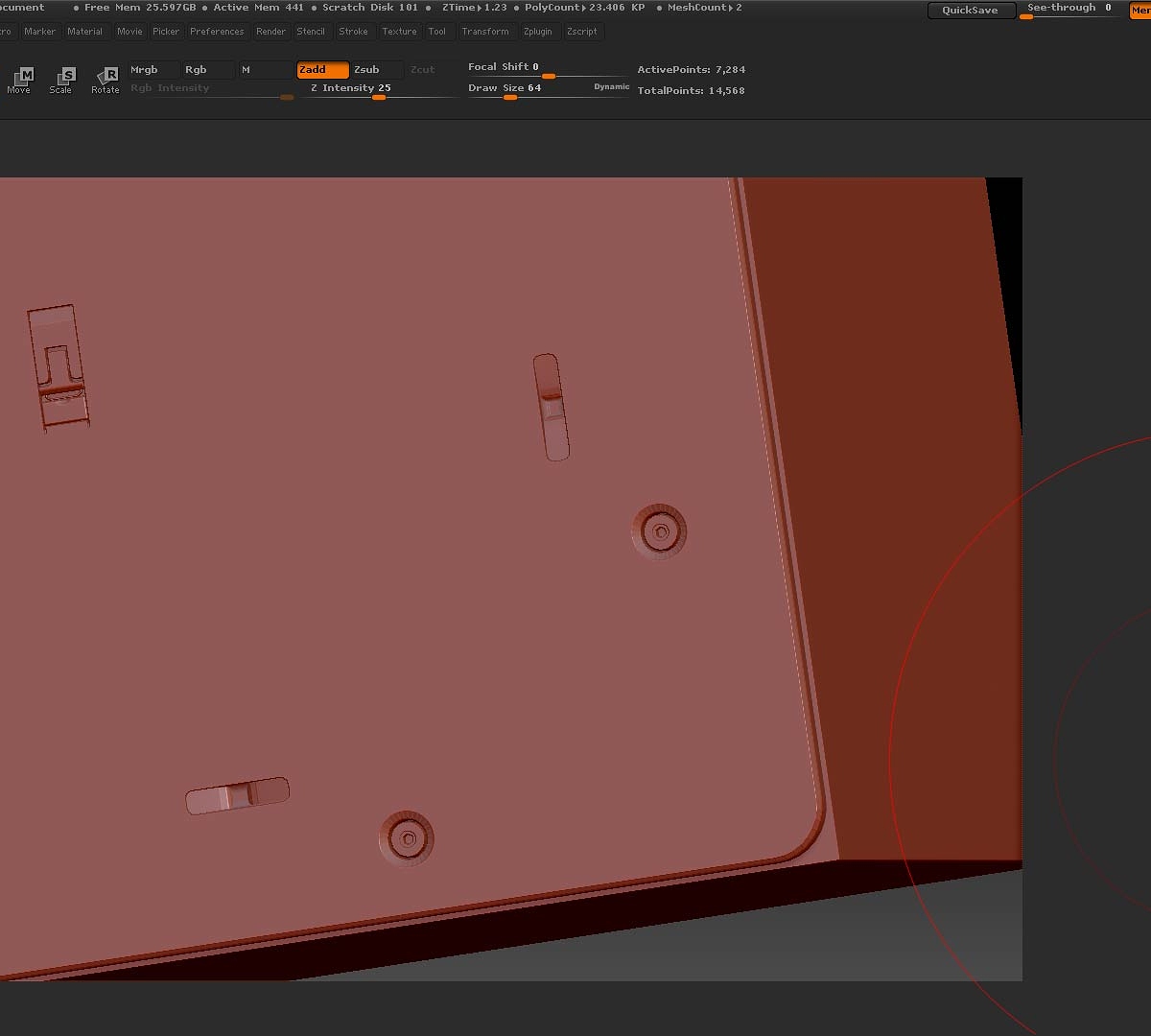Screen dimensions: 1151x1036
Task: Click the upper round screw on the model
Action: [x=659, y=530]
